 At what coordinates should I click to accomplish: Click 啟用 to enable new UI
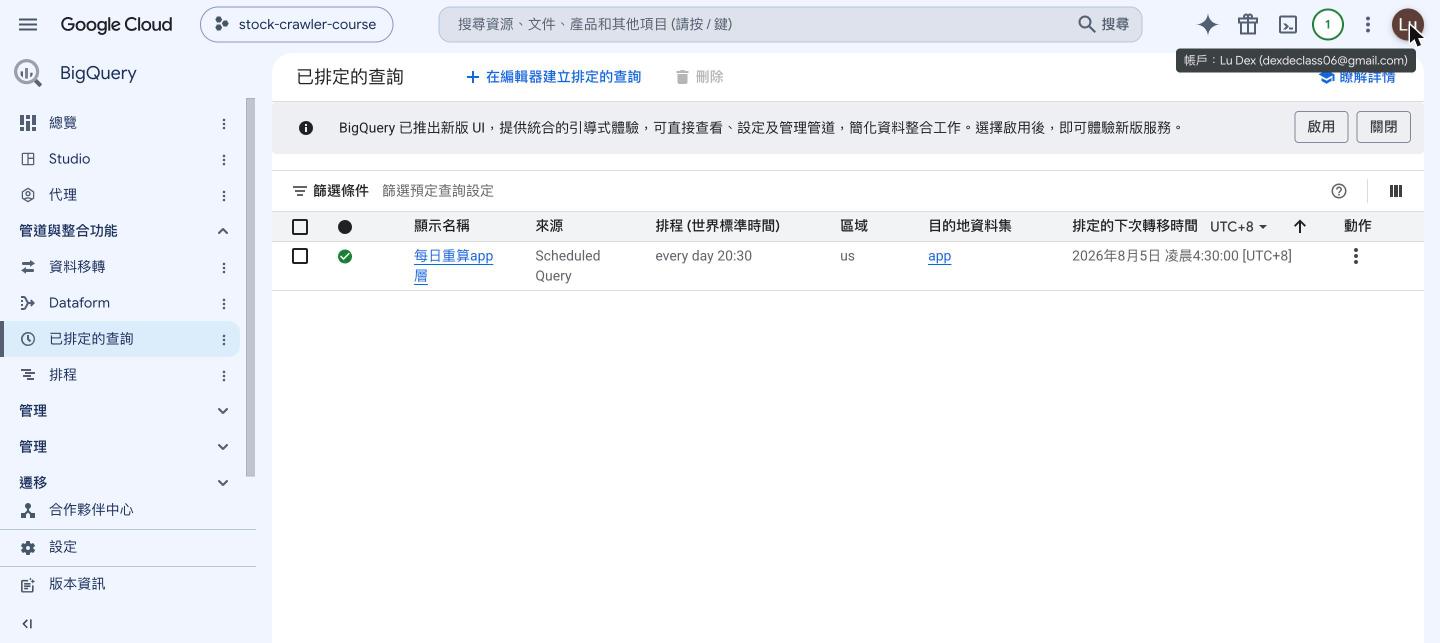pos(1321,127)
